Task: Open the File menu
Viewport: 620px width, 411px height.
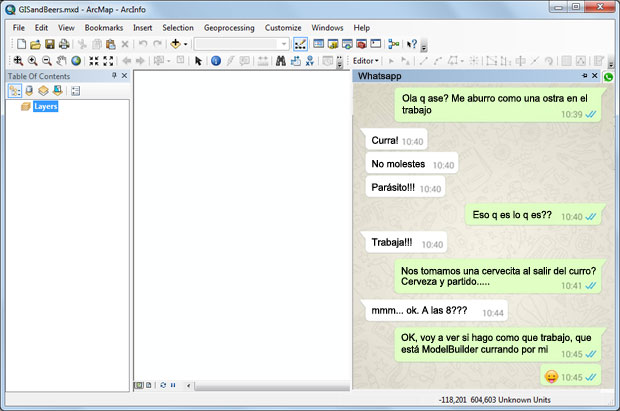Action: point(19,28)
